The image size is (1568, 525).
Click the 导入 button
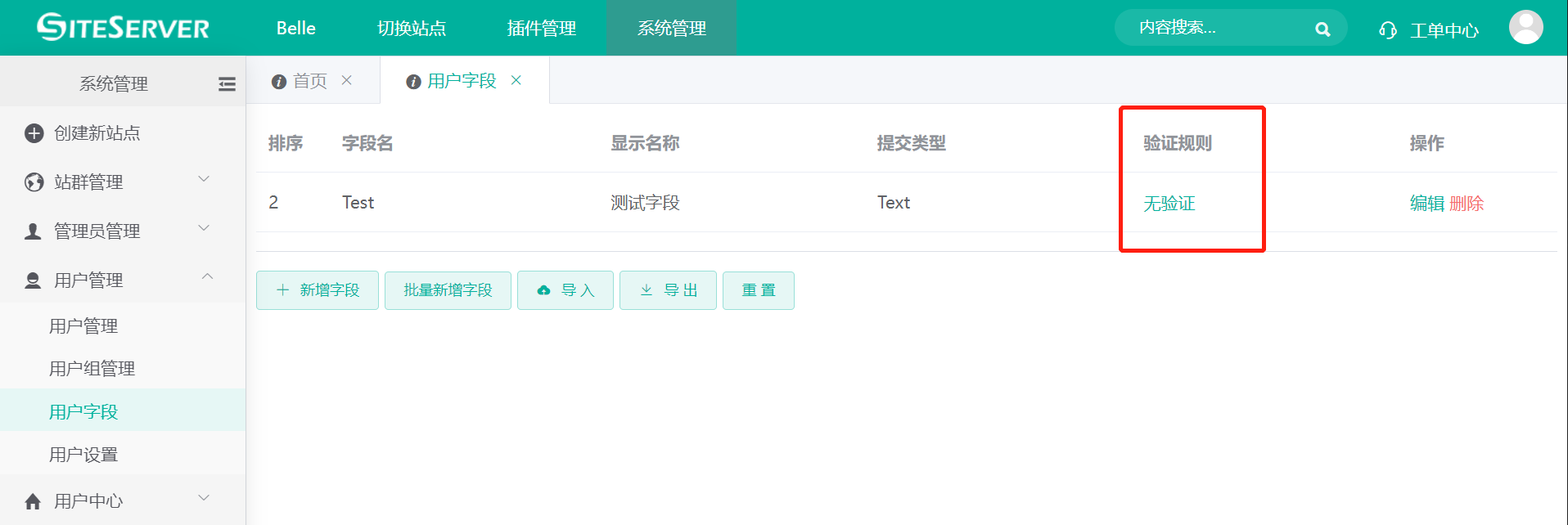tap(565, 290)
